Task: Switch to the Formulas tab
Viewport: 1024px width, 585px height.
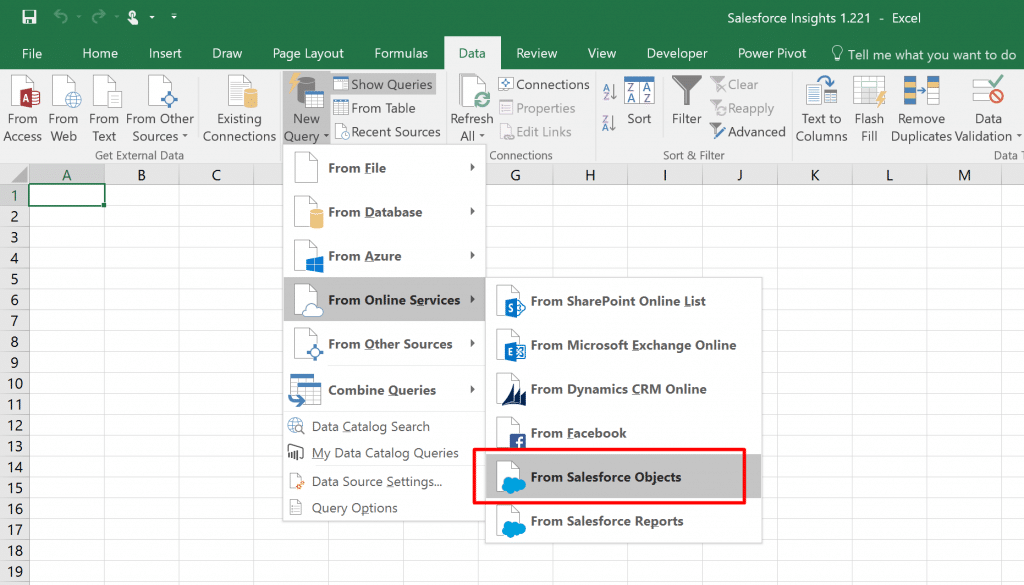Action: (401, 54)
